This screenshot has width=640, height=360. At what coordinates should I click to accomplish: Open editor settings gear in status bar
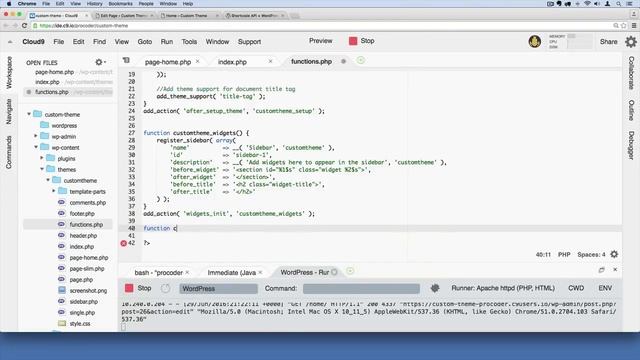(614, 254)
